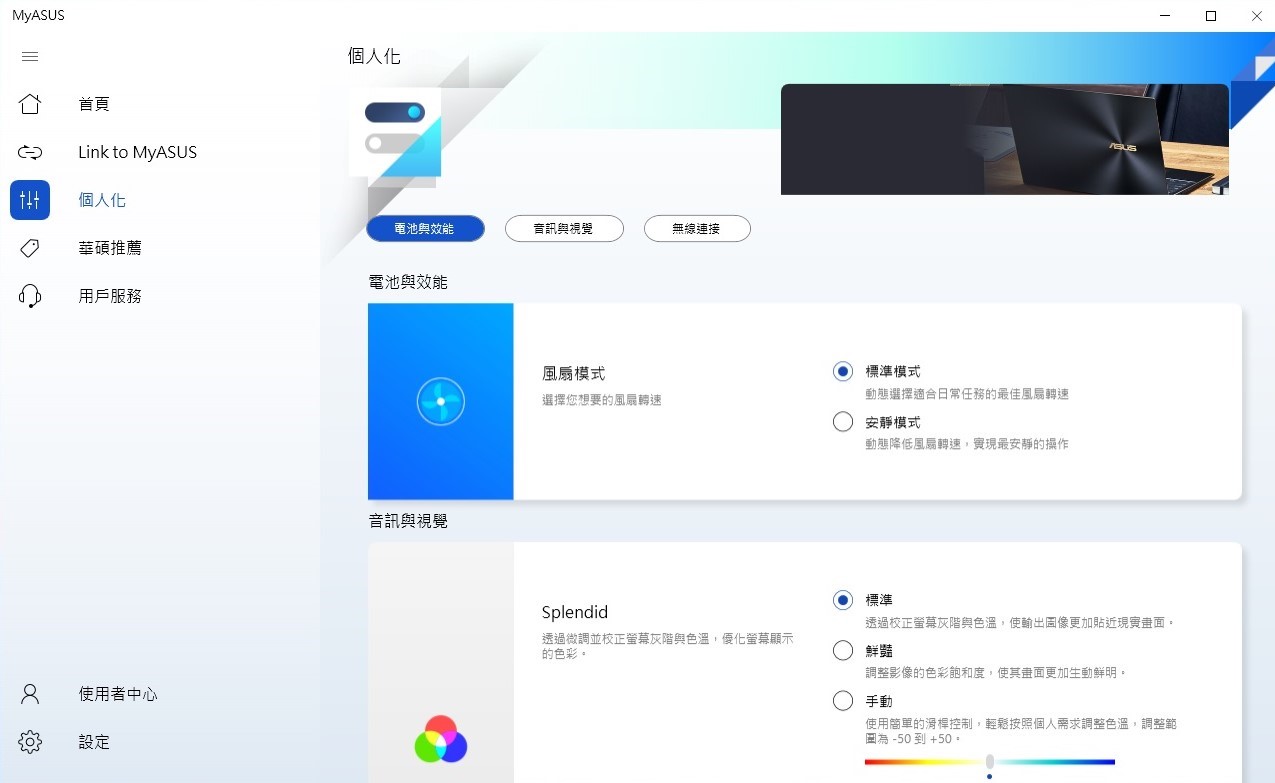Screen dimensions: 1275x783
Task: Click the 風扇模式 heading text
Action: 573,373
